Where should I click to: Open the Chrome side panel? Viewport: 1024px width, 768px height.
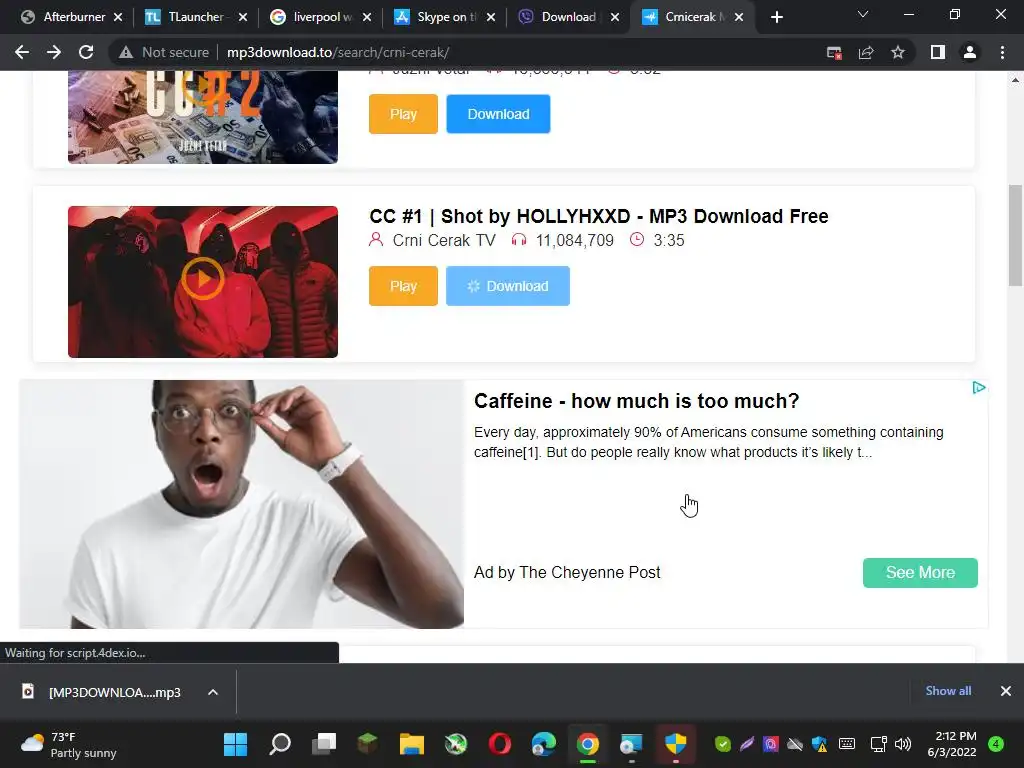[x=938, y=52]
